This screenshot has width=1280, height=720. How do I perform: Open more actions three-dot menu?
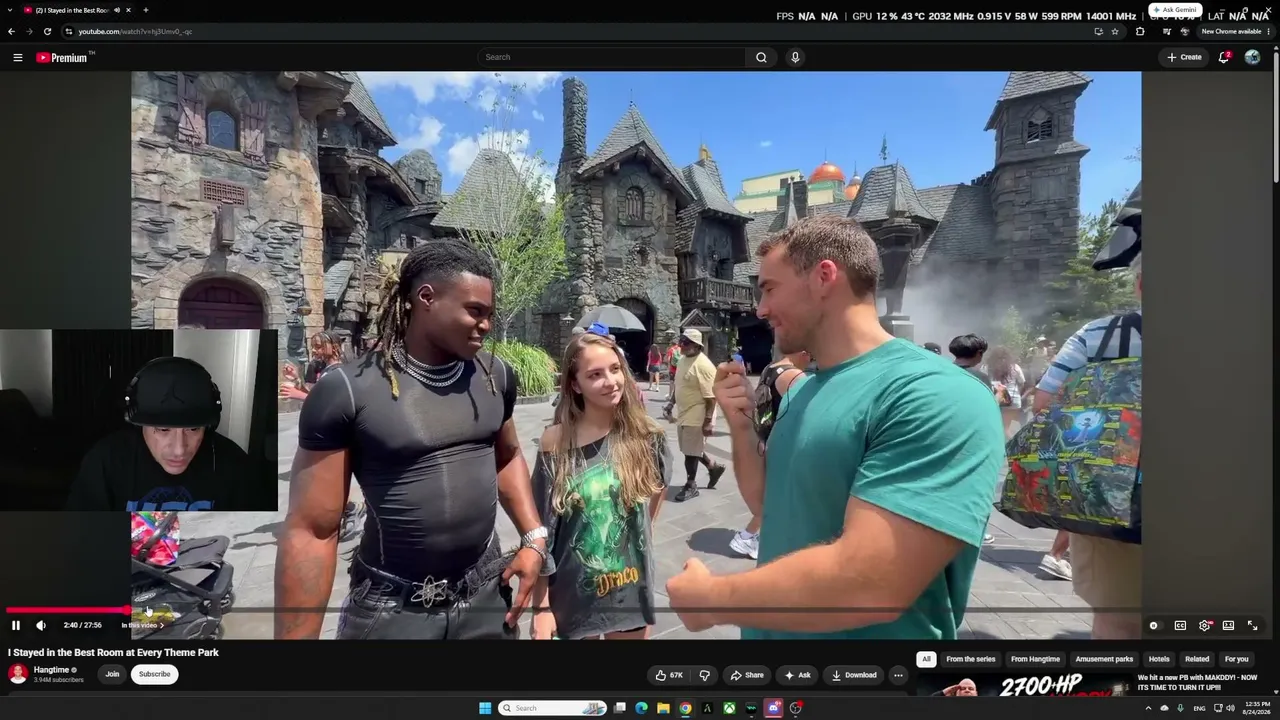click(x=898, y=675)
